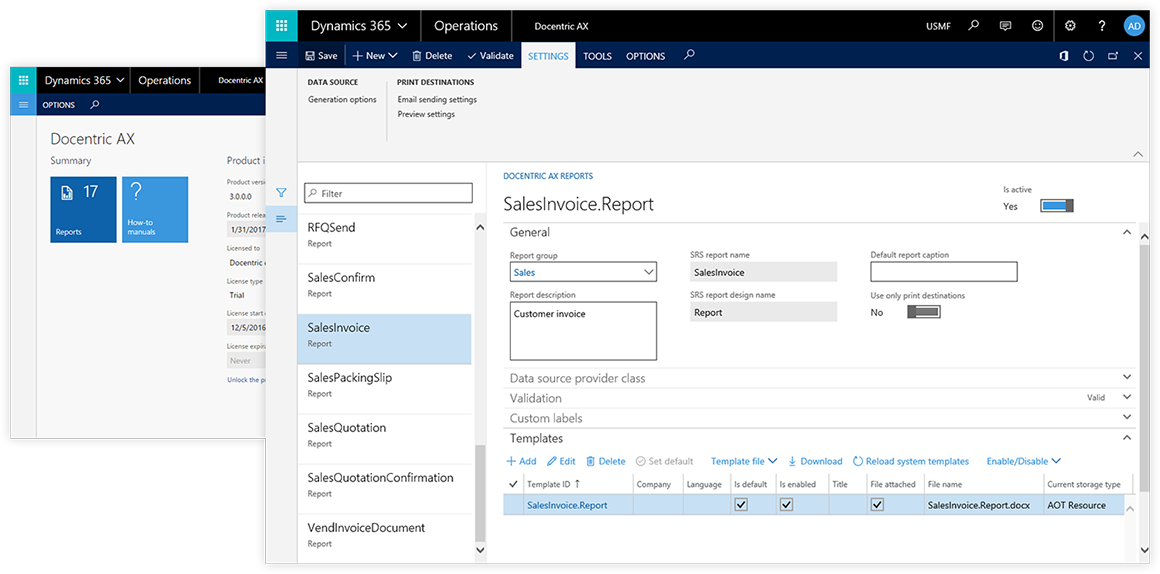
Task: Click the Docentric AX Reports breadcrumb link
Action: coord(547,176)
